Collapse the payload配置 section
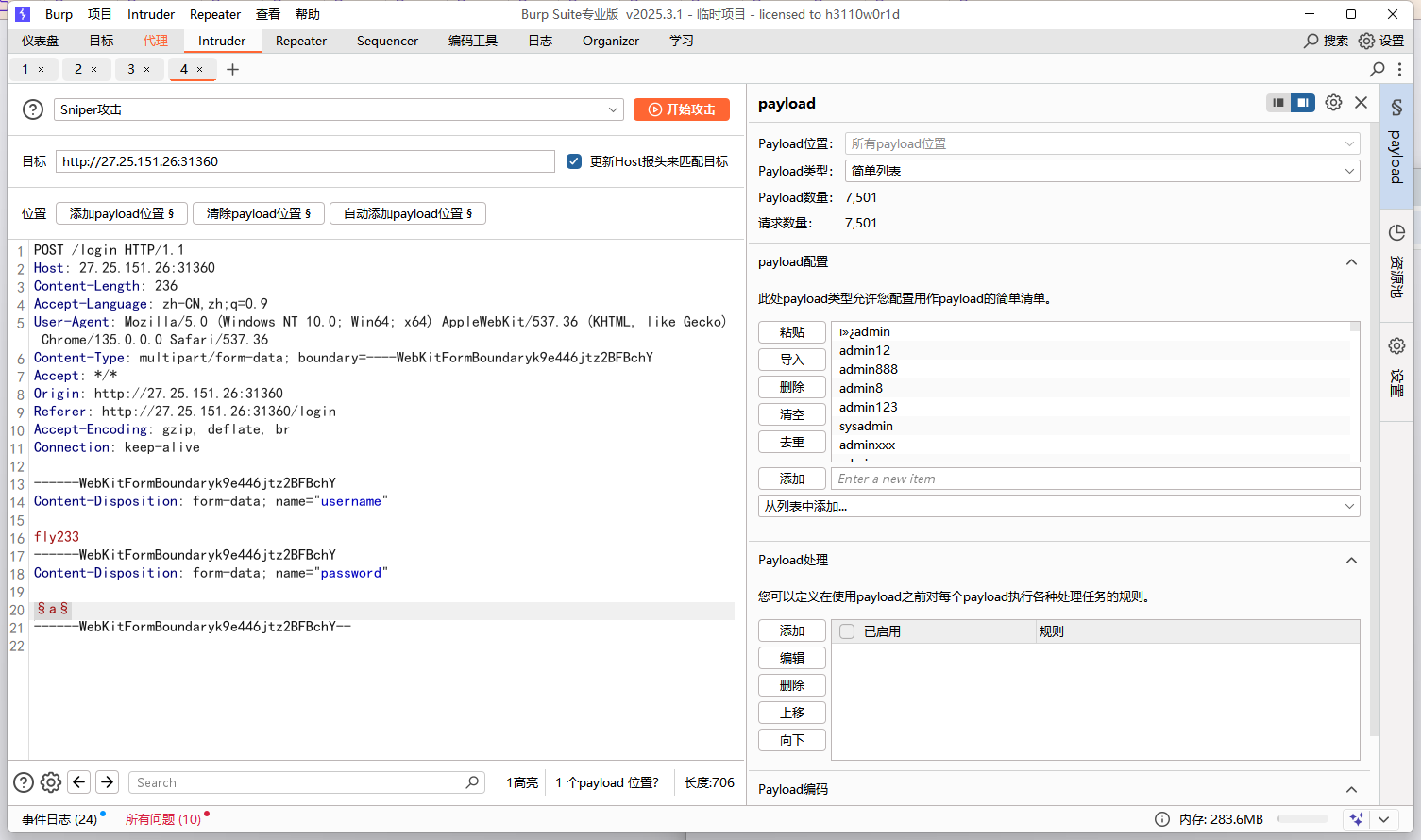The width and height of the screenshot is (1421, 840). [1351, 262]
